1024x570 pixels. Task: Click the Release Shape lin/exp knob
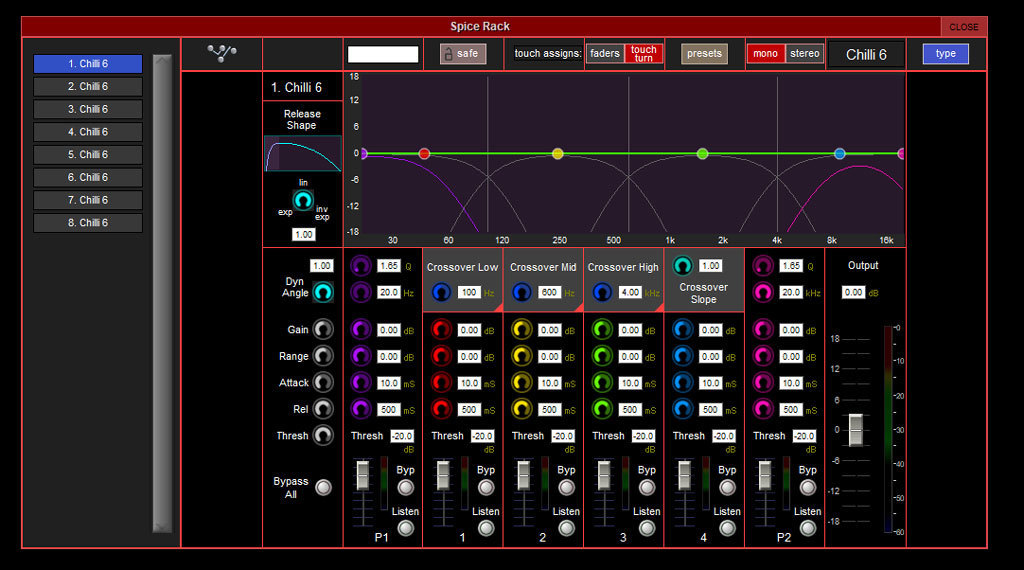tap(302, 200)
